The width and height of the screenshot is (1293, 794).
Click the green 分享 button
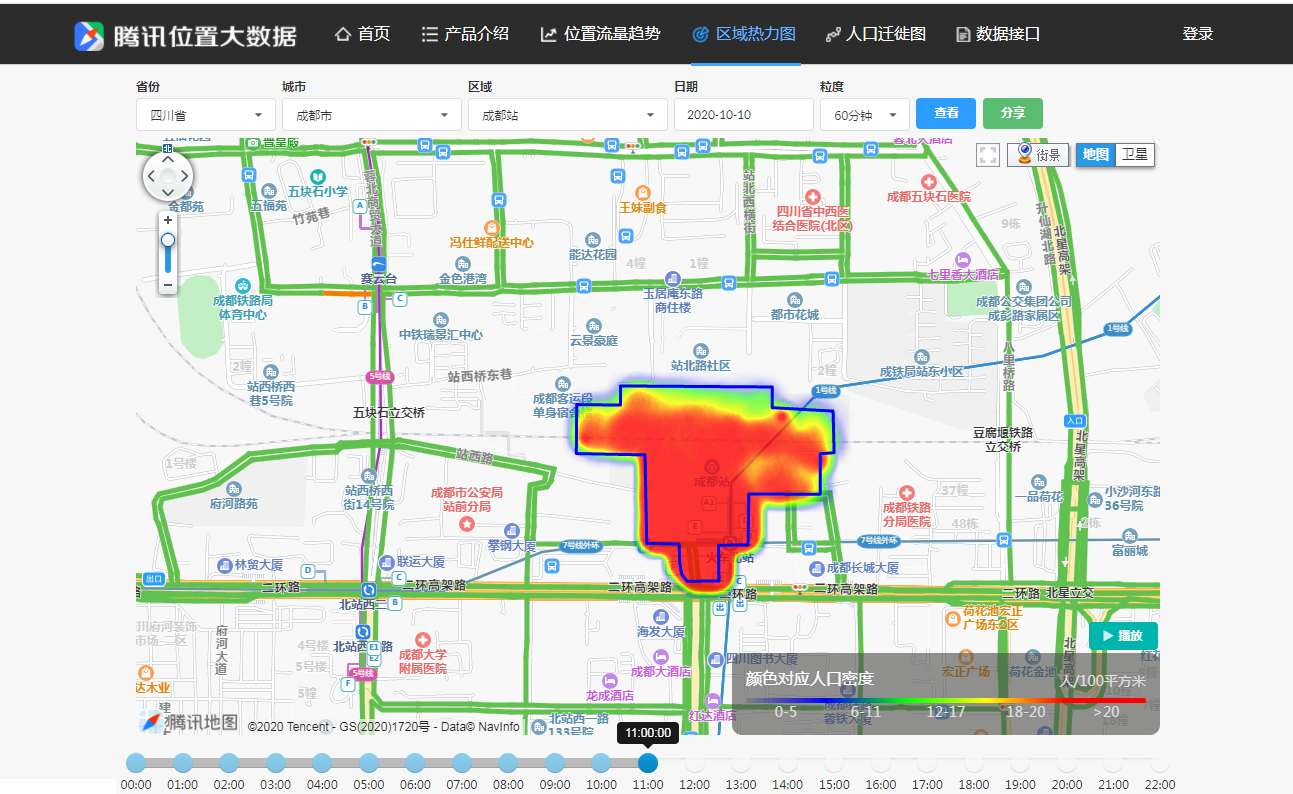point(1013,113)
